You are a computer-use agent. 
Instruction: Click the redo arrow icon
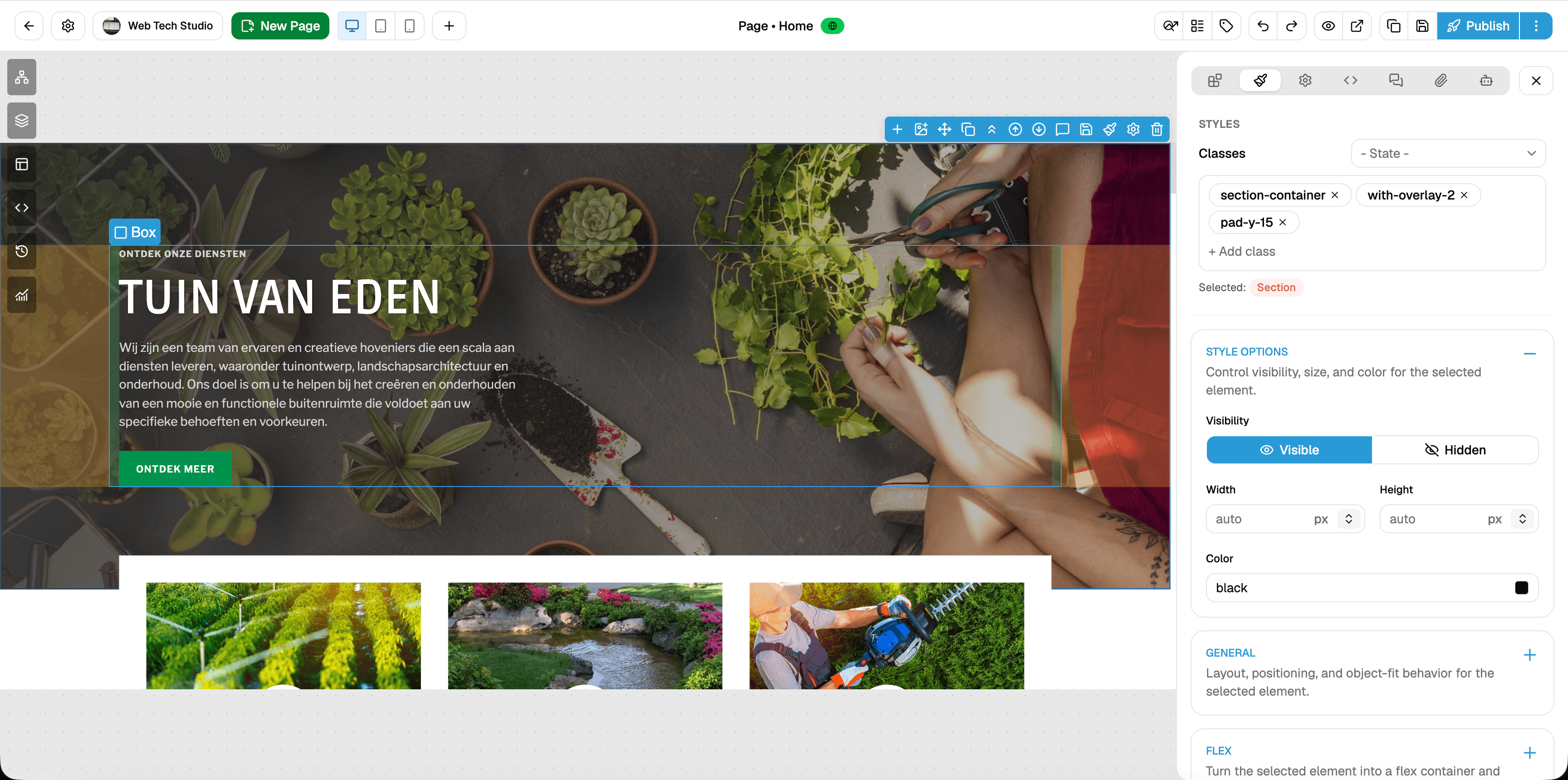[1292, 25]
